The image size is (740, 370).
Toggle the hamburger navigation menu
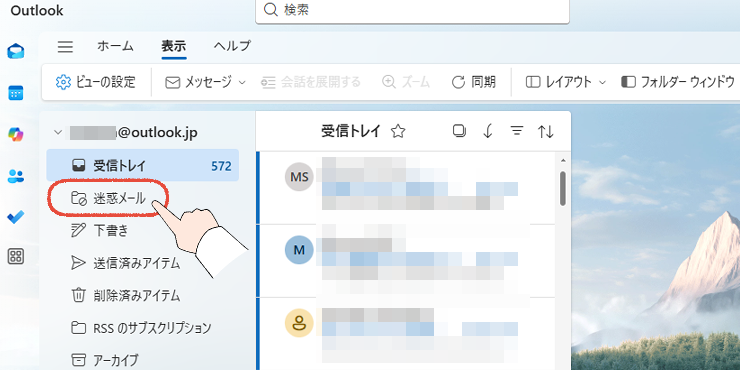65,46
